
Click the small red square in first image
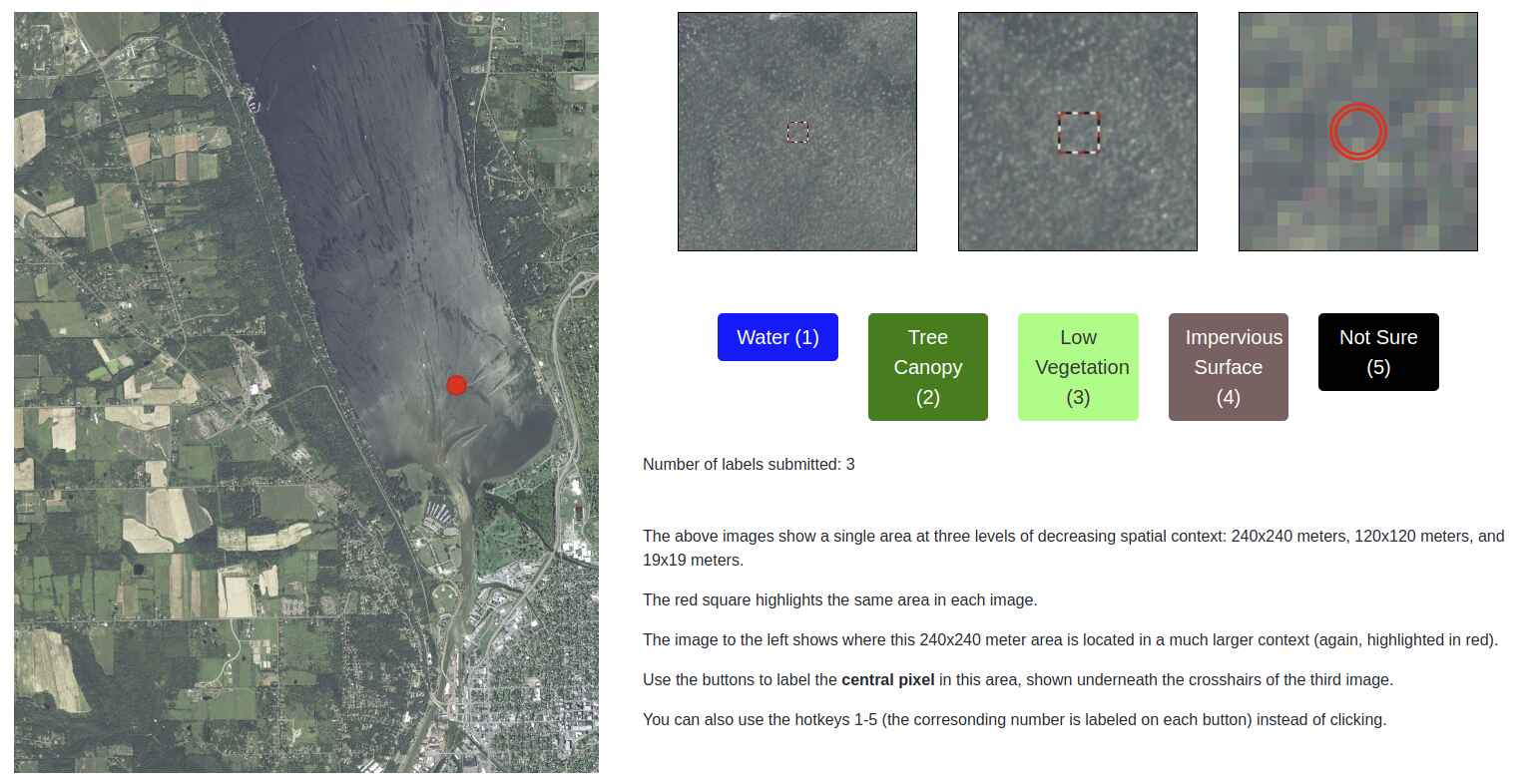tap(797, 132)
